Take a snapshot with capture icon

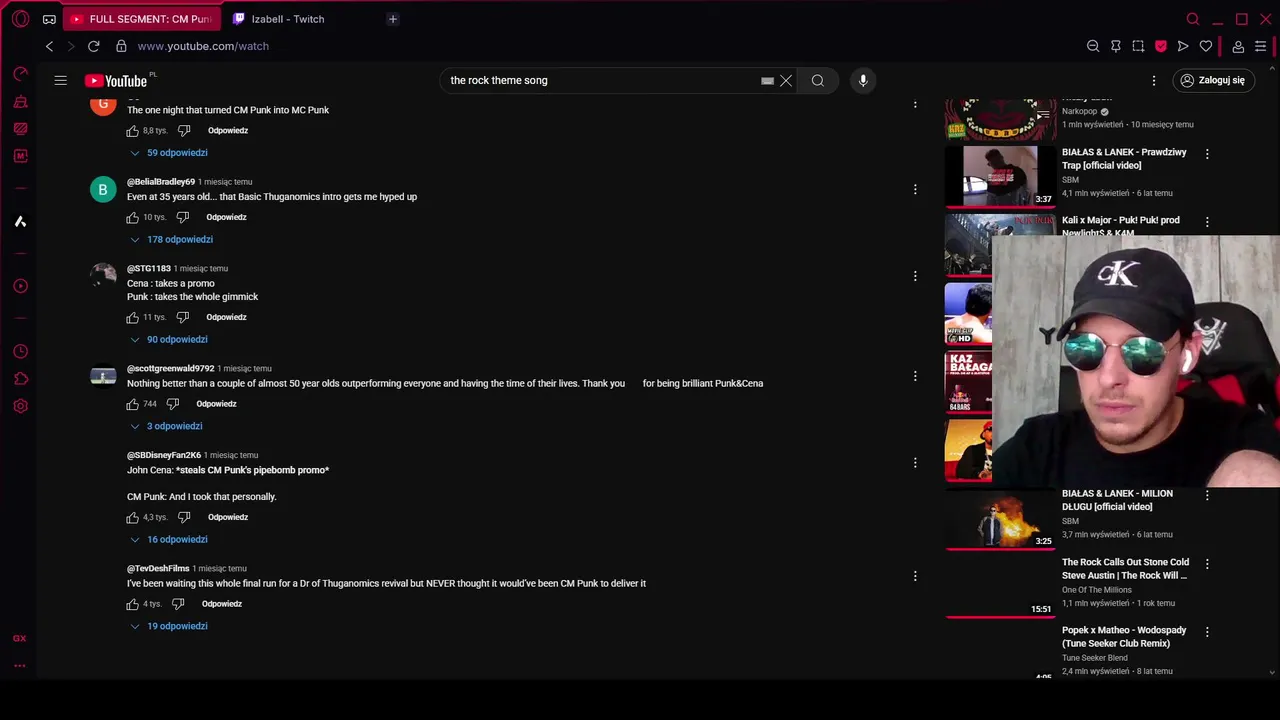click(x=1138, y=46)
